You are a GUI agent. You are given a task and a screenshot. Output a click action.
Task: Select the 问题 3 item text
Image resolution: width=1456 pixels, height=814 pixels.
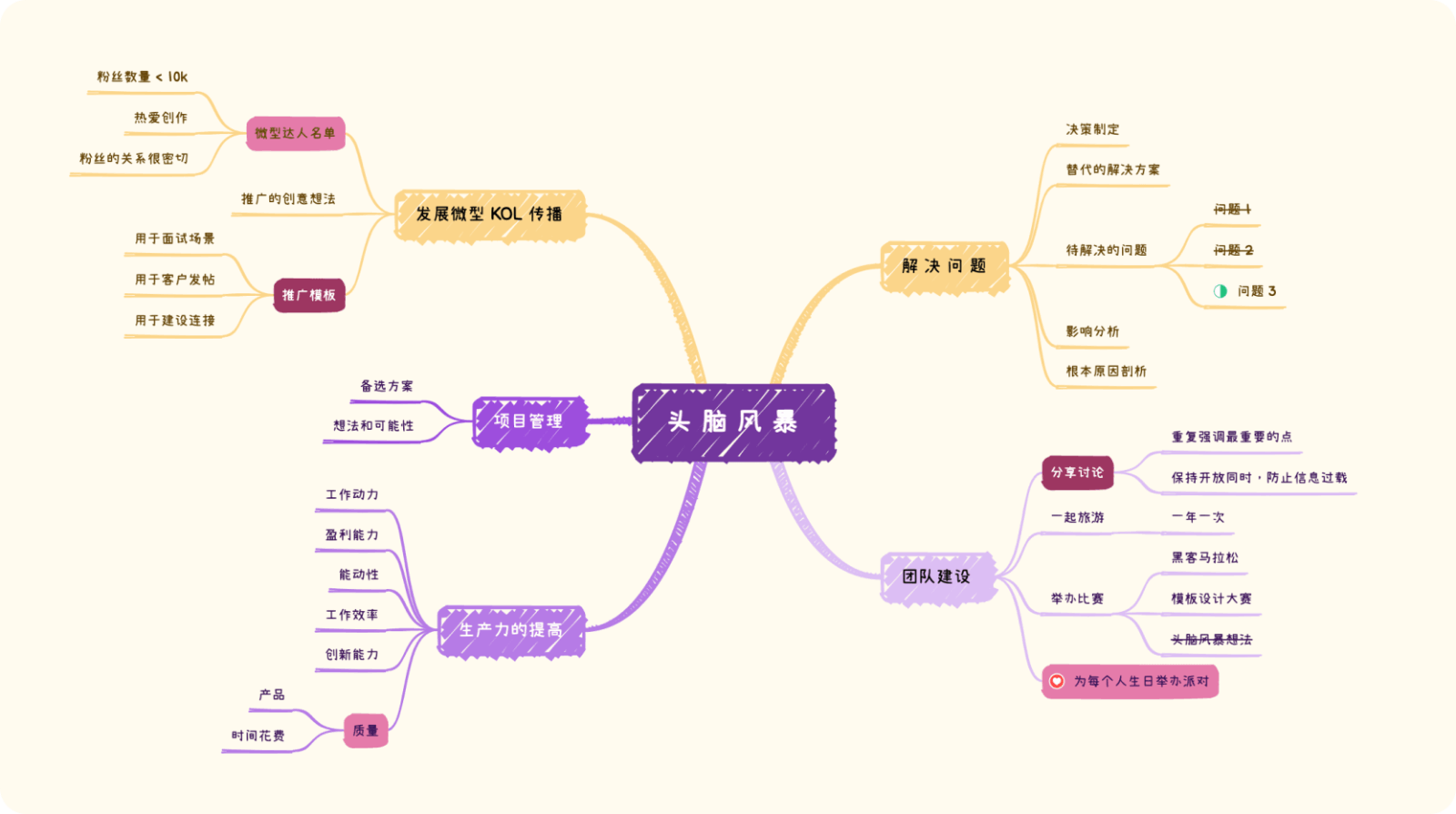[1257, 291]
